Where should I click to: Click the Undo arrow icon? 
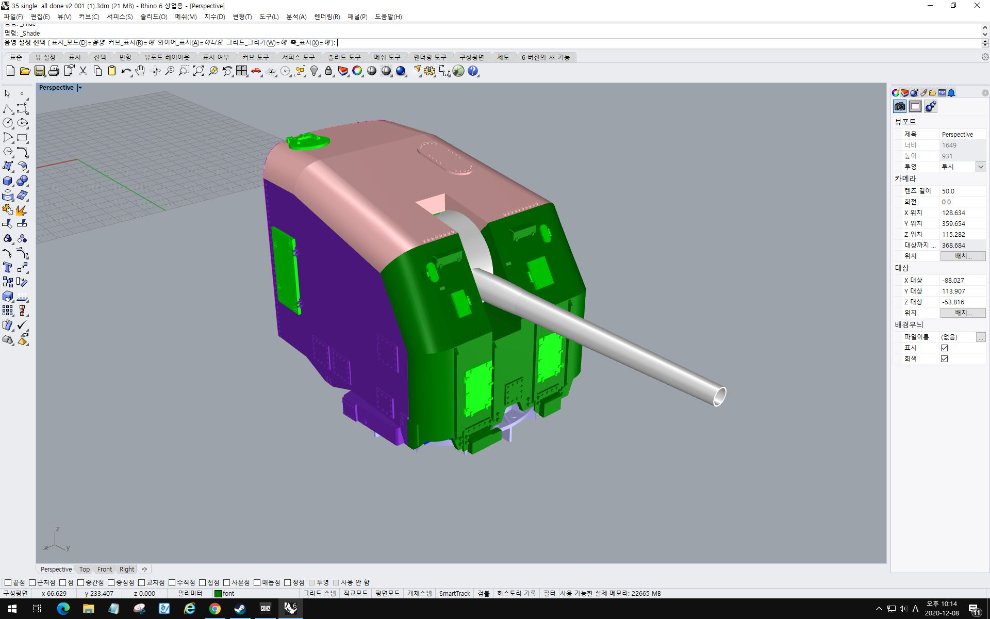click(126, 72)
